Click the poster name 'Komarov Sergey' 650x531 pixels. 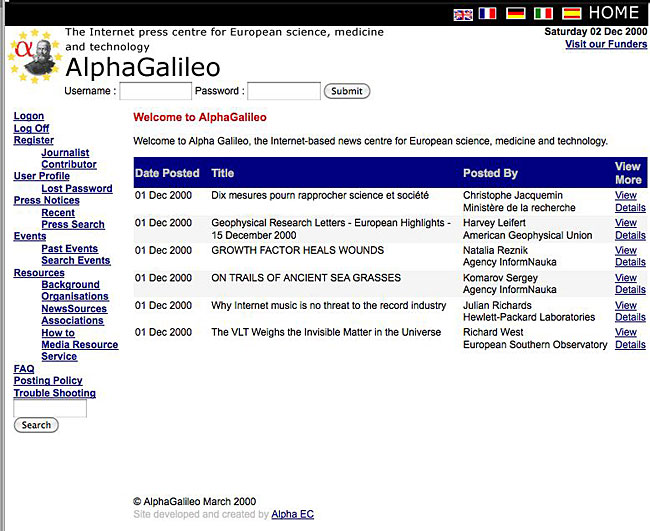point(500,278)
